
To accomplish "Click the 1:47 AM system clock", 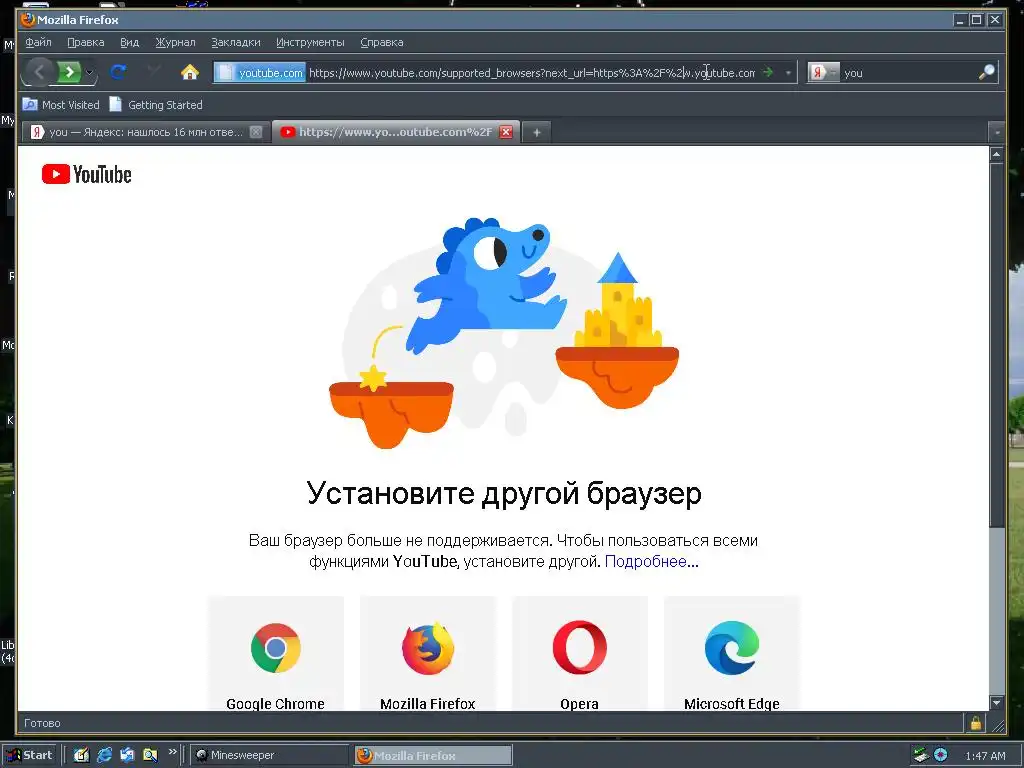I will tap(985, 756).
